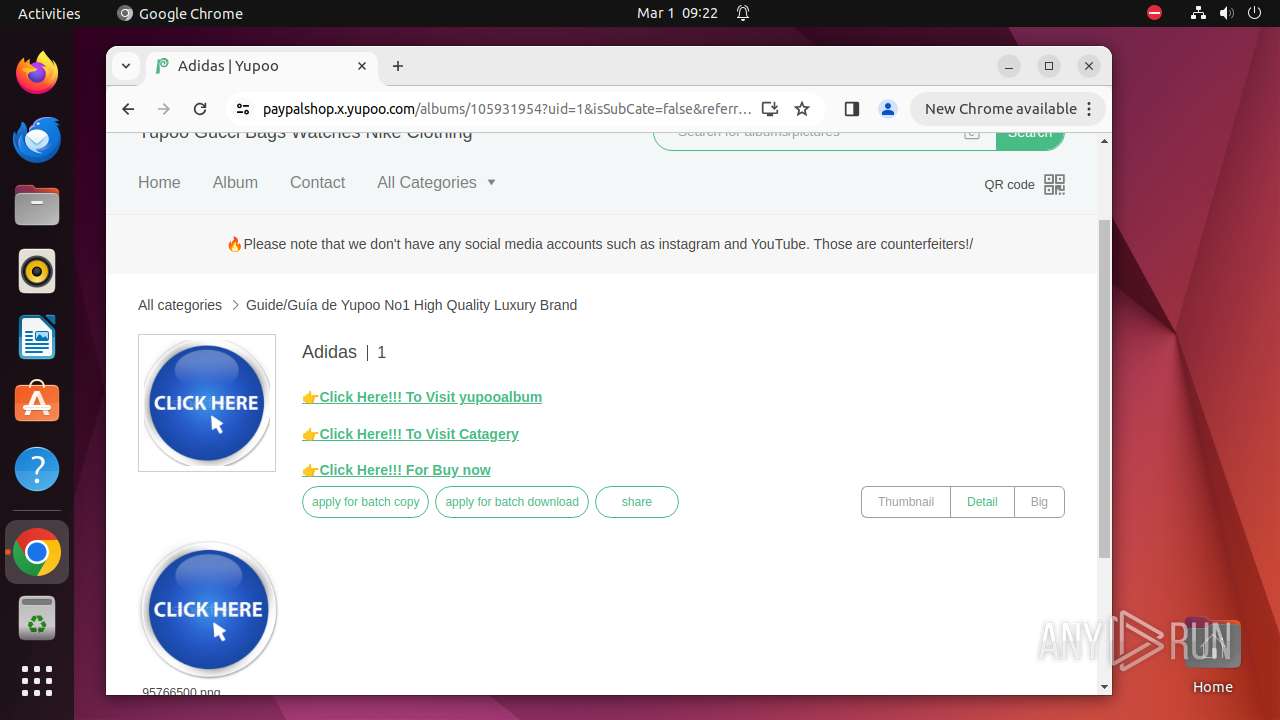Toggle the Chrome side panel
This screenshot has height=720, width=1280.
tap(852, 109)
